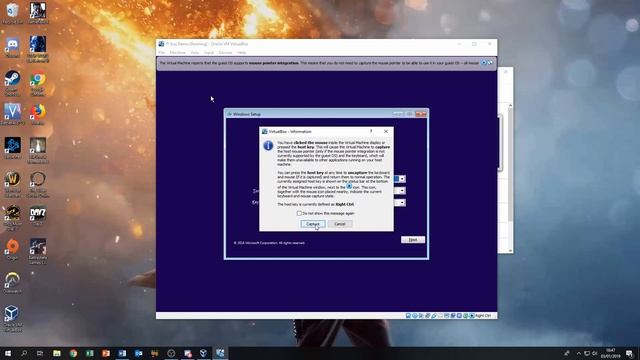Click the question mark help button in Information dialog
This screenshot has height=360, width=640.
(x=371, y=131)
